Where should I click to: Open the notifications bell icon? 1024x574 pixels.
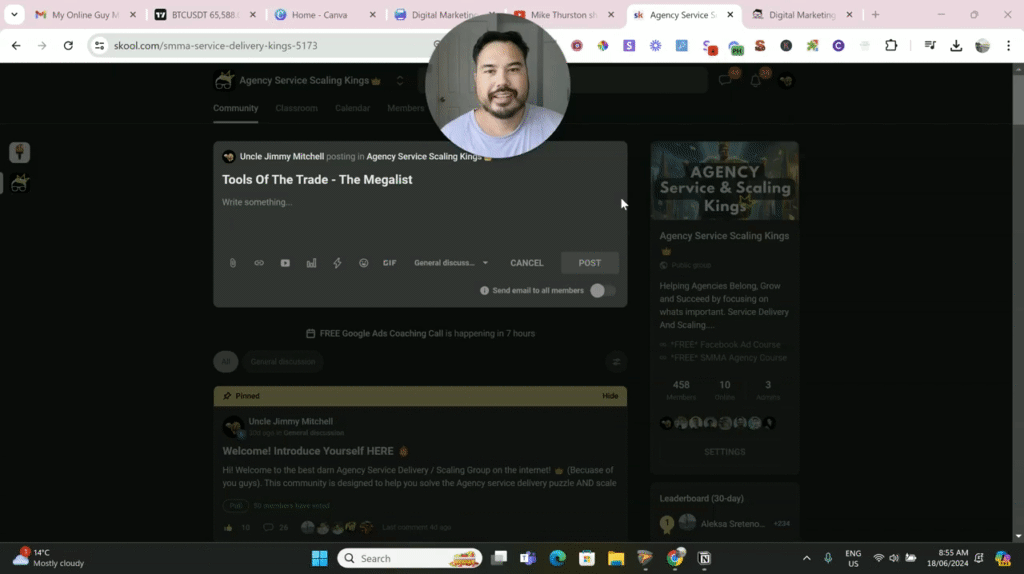click(756, 80)
